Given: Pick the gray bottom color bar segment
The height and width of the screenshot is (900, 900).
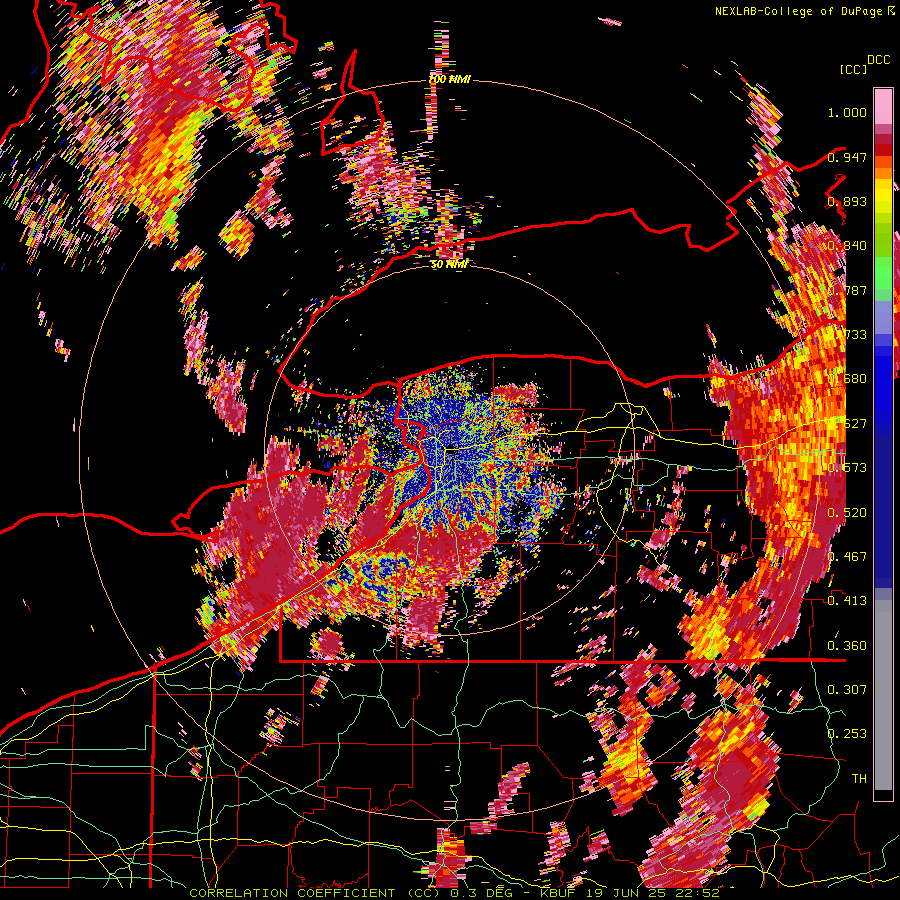Looking at the screenshot, I should tap(883, 695).
